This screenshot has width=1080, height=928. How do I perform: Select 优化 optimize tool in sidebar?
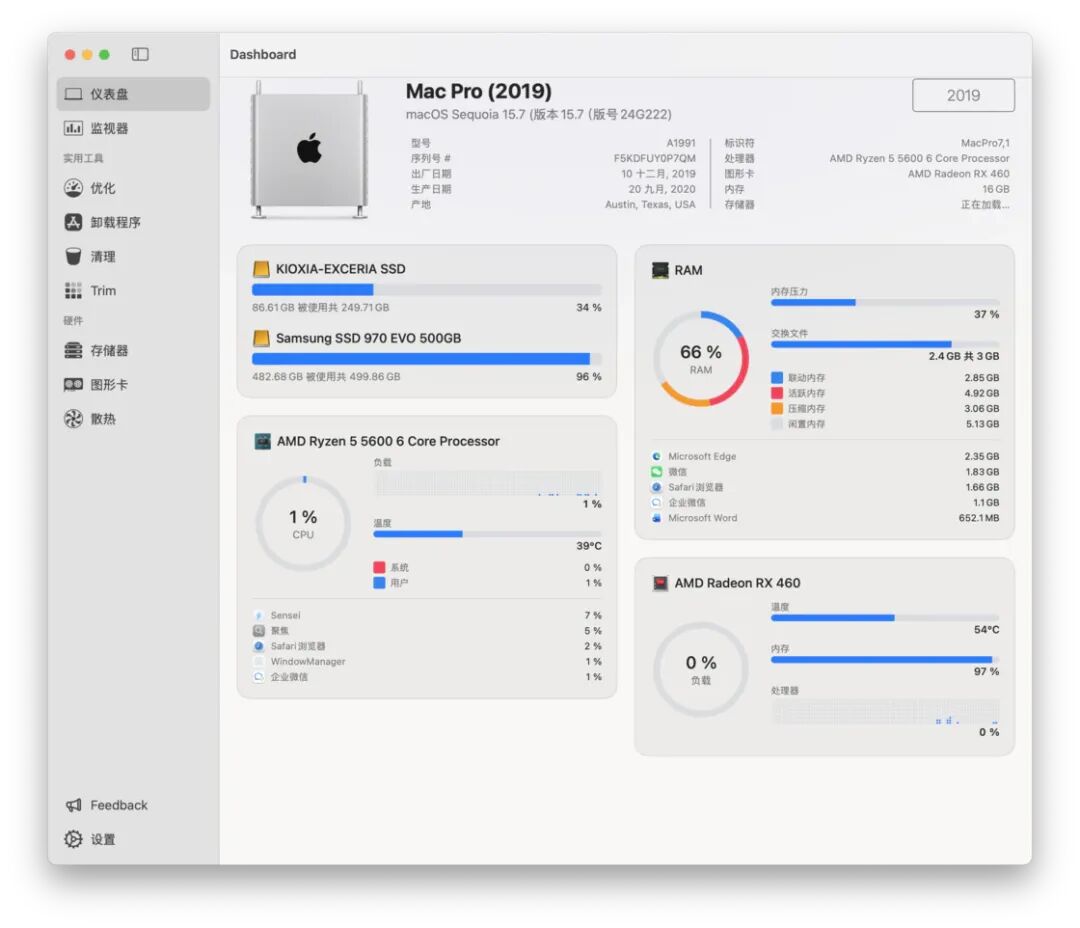[x=133, y=188]
